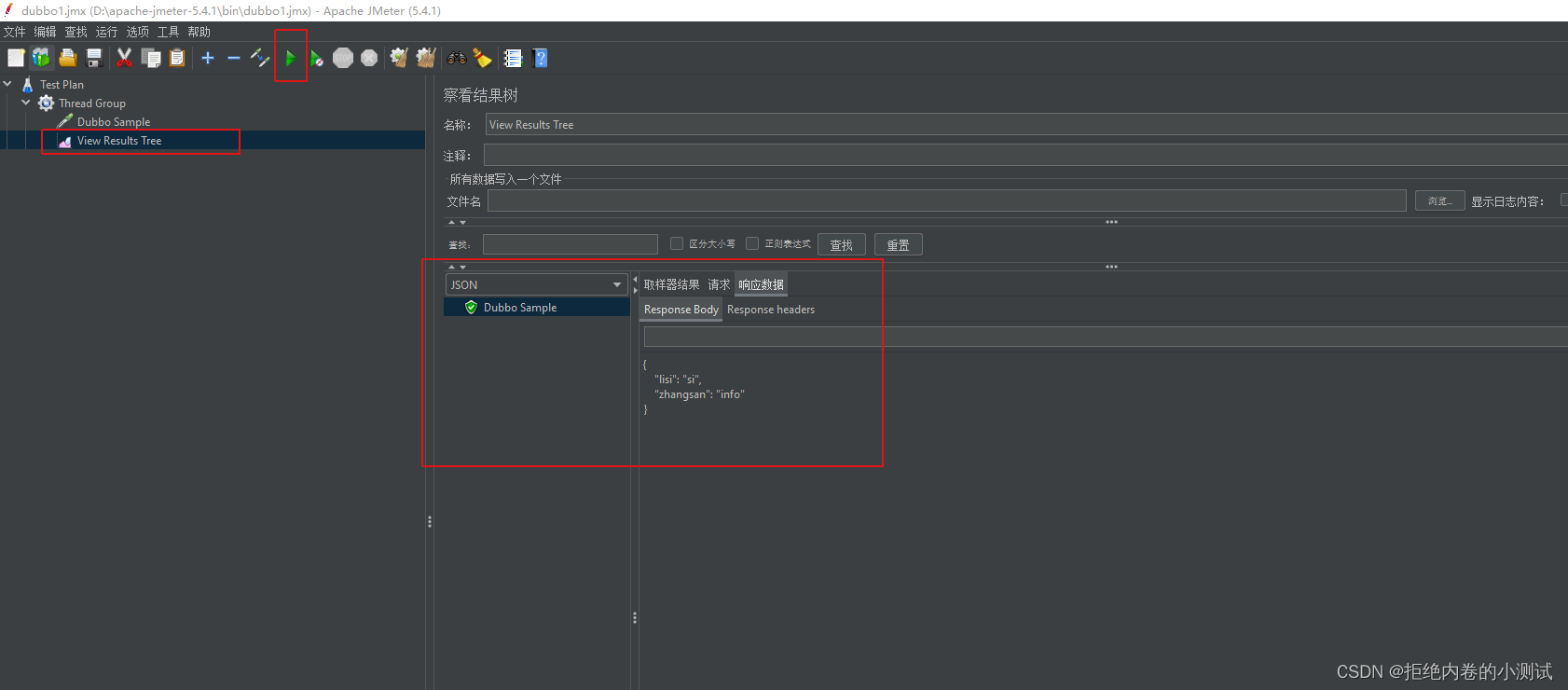Select the 响应数据 tab
The image size is (1568, 690).
pyautogui.click(x=761, y=284)
